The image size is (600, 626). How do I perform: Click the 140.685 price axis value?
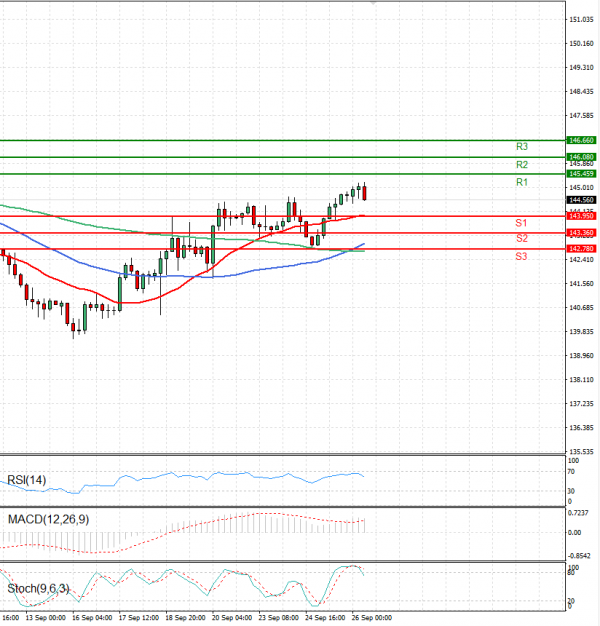point(581,308)
